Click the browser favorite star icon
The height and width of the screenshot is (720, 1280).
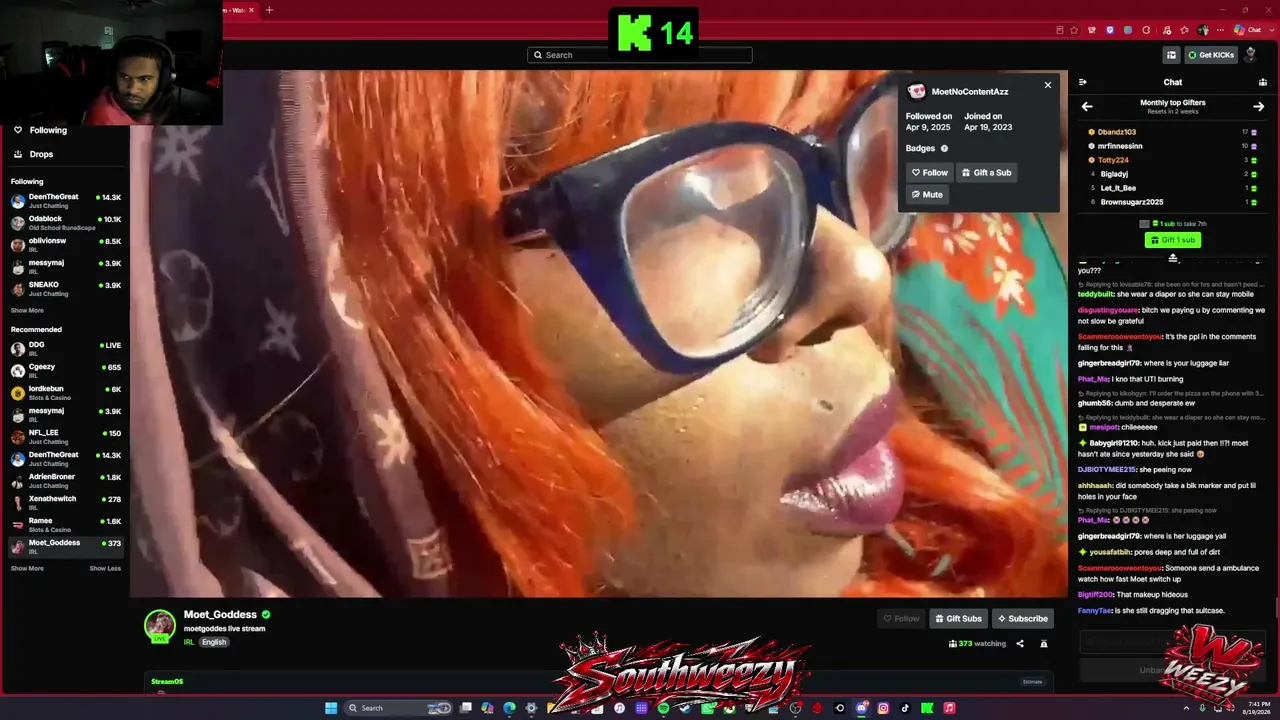(x=1075, y=30)
